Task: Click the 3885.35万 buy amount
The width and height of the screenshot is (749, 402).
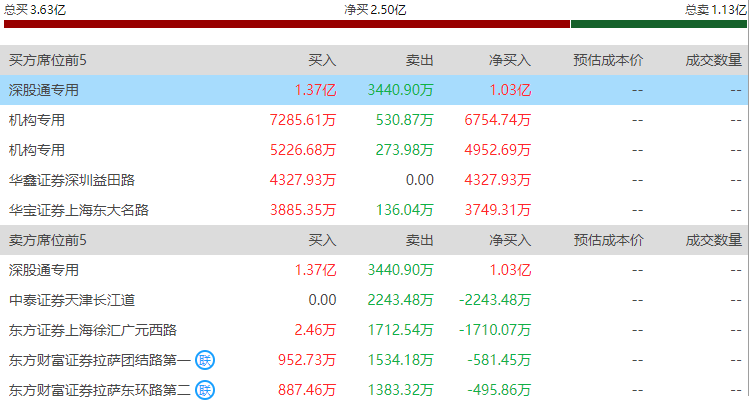Action: coord(303,210)
